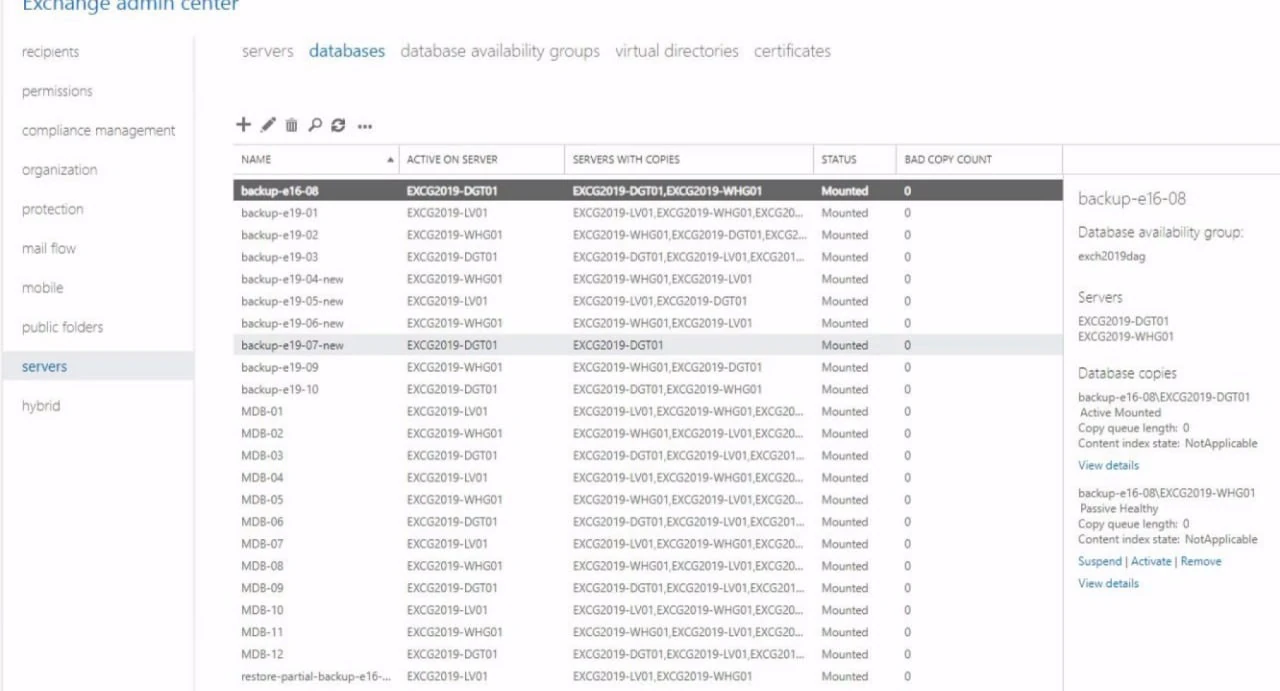Open compliance management section
Image resolution: width=1280 pixels, height=691 pixels.
[98, 131]
